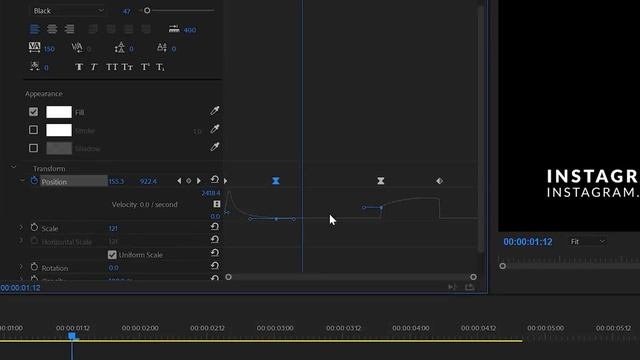Click the Effect Controls zoom bar left handle
This screenshot has width=640, height=360.
click(229, 277)
